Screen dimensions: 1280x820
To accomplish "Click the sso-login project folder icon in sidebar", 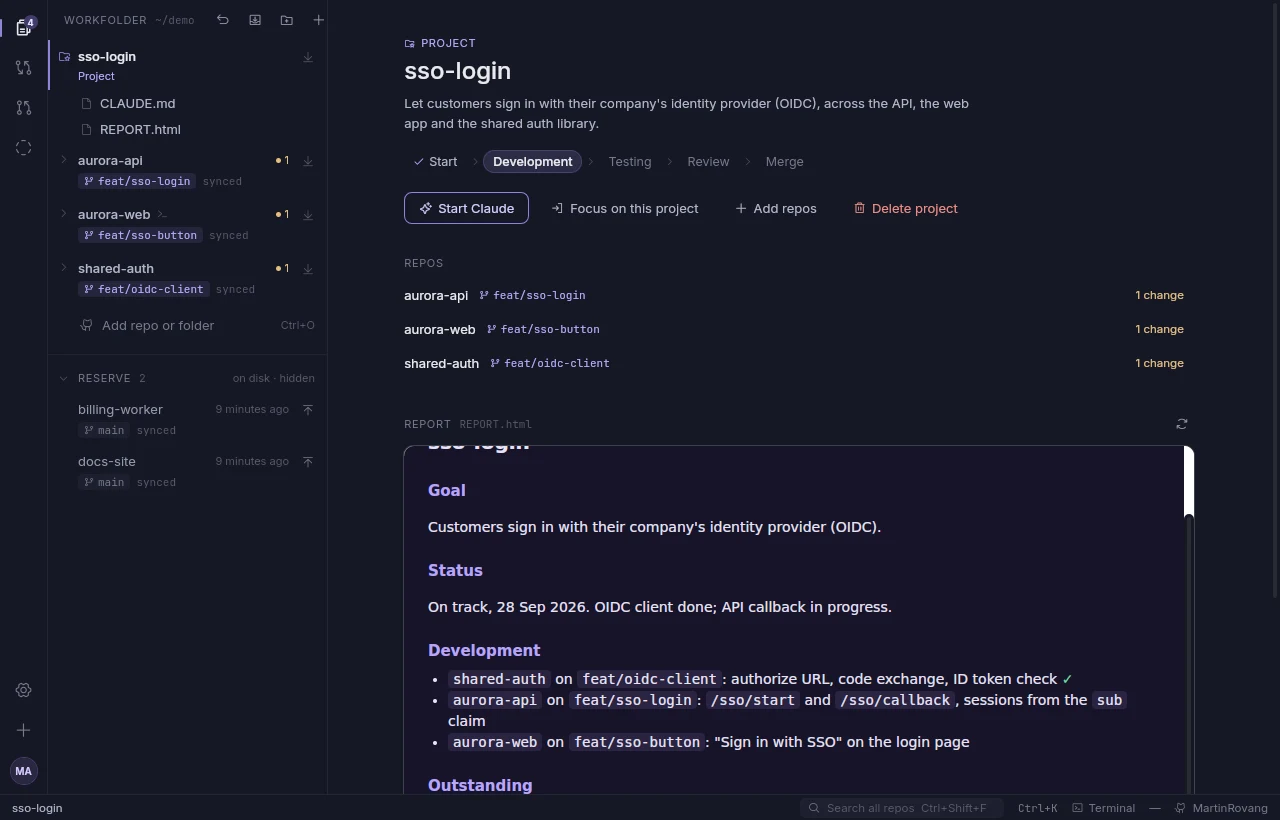I will click(x=65, y=57).
